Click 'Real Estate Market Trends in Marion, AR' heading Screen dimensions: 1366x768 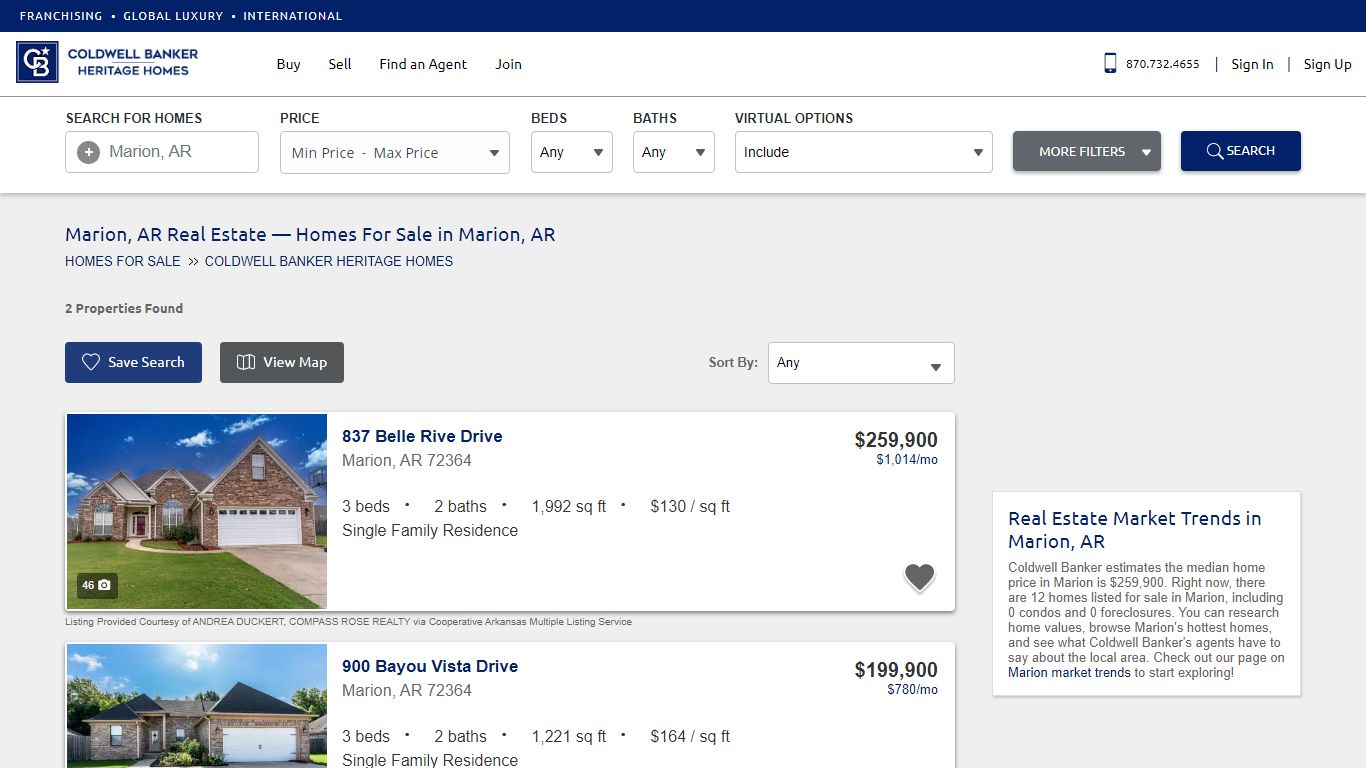coord(1134,530)
